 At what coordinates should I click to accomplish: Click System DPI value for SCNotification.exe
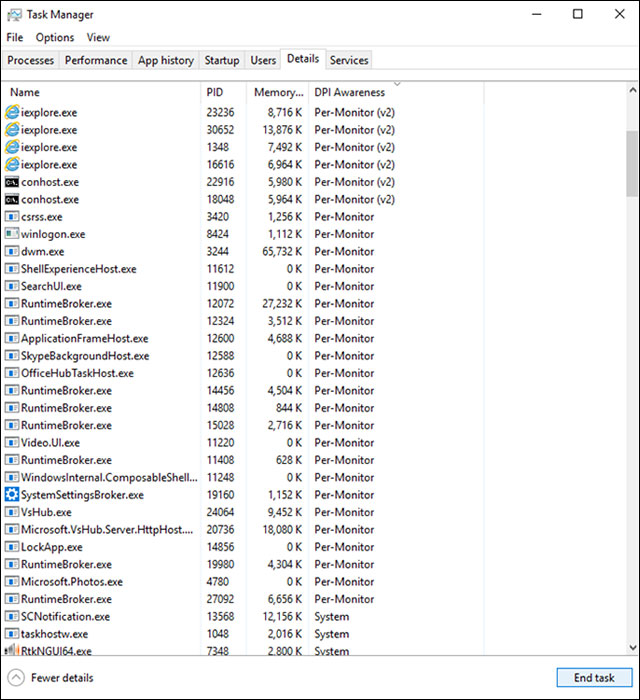(x=332, y=617)
